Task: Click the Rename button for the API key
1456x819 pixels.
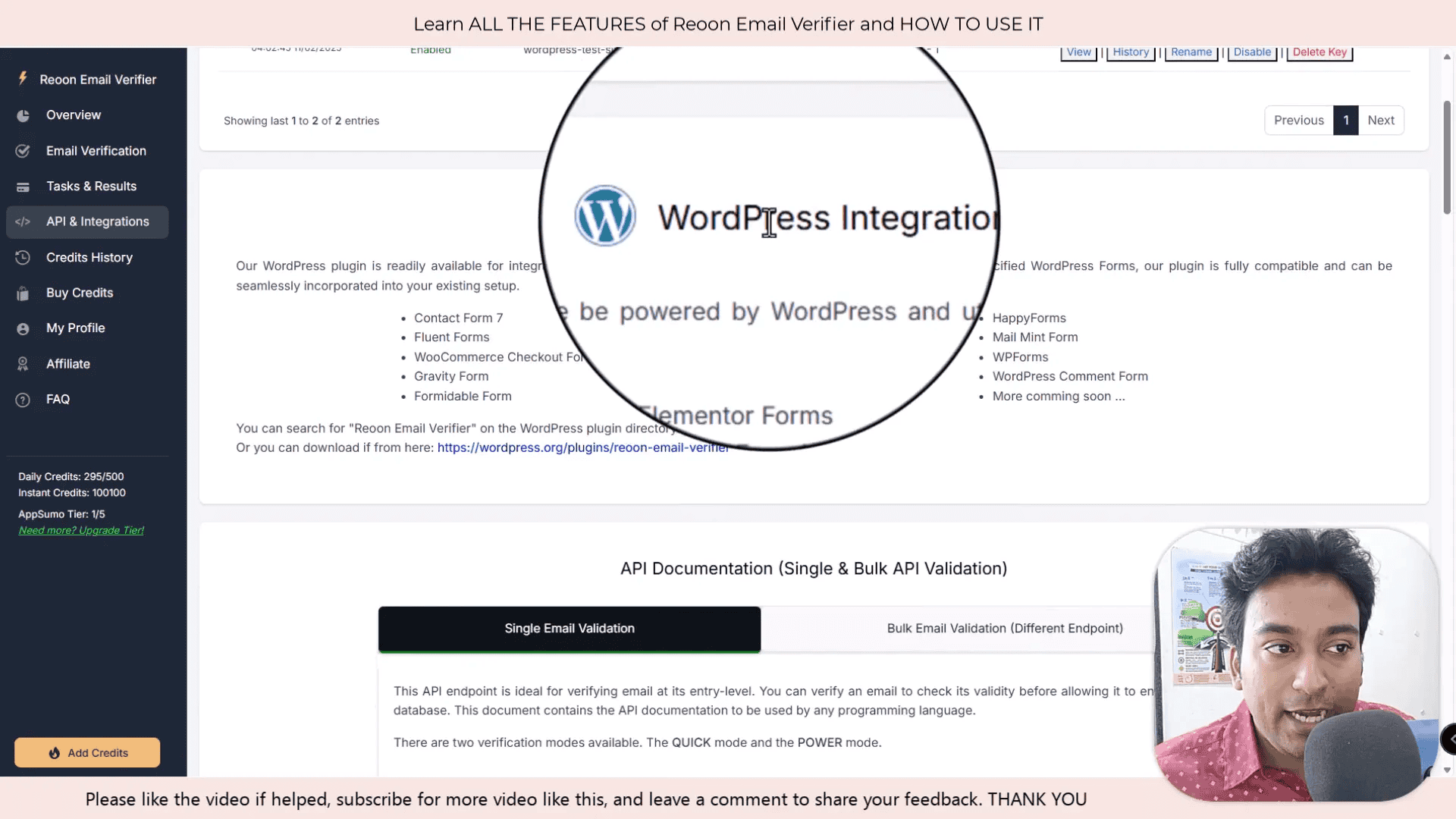Action: pyautogui.click(x=1191, y=52)
